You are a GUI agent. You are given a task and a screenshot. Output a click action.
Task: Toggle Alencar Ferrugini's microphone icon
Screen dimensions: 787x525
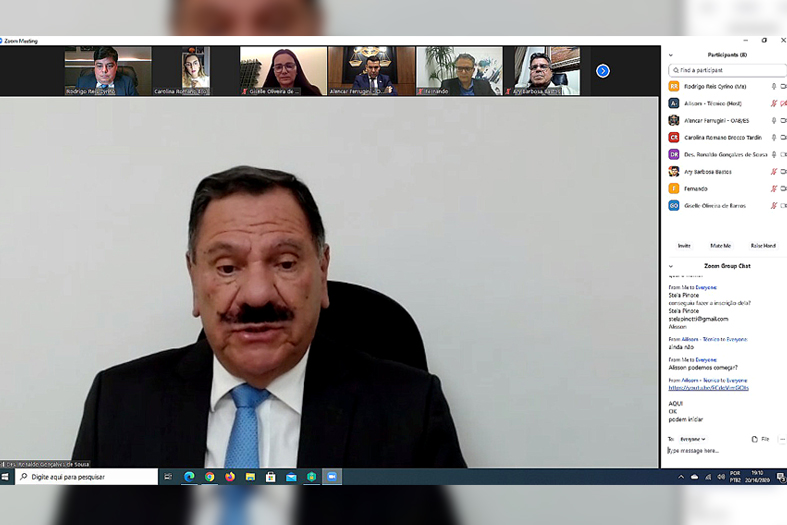(x=774, y=120)
